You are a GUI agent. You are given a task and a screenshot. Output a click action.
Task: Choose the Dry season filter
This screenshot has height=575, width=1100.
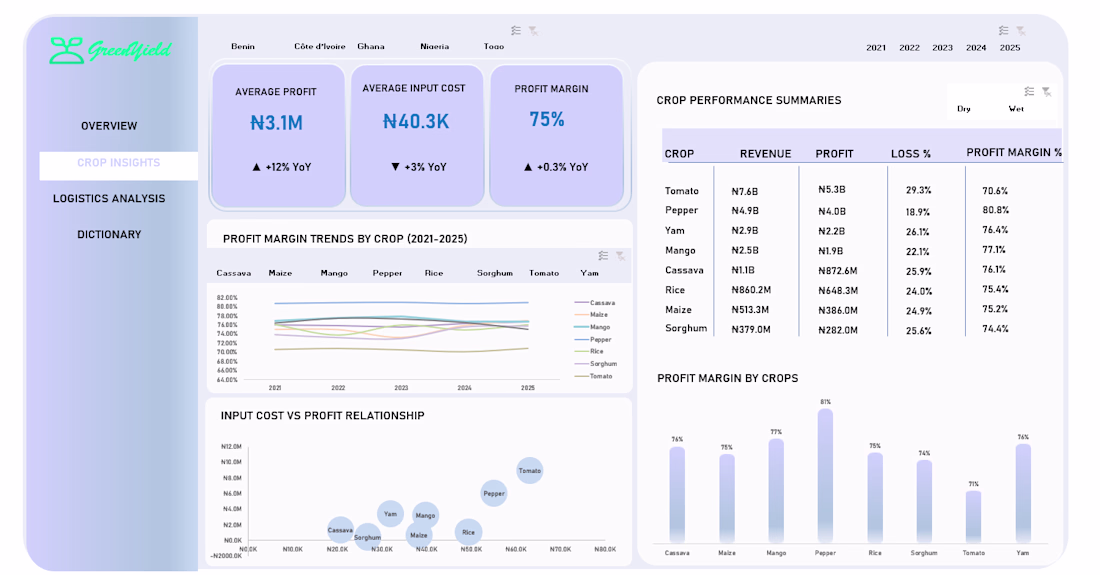point(964,109)
